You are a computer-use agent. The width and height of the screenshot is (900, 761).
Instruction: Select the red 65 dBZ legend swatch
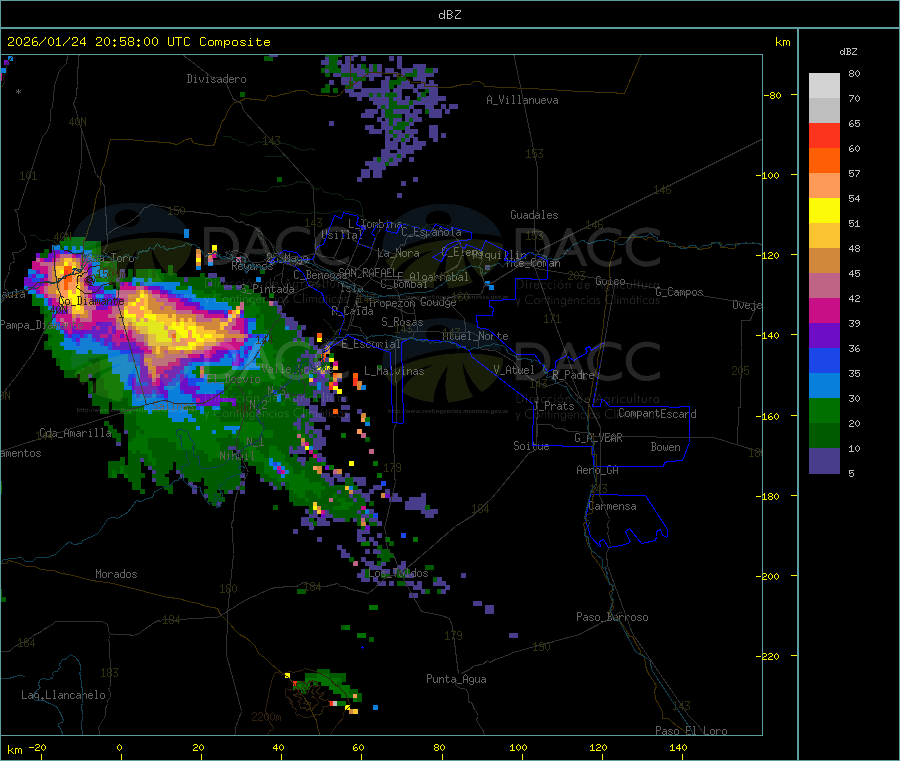[x=824, y=136]
